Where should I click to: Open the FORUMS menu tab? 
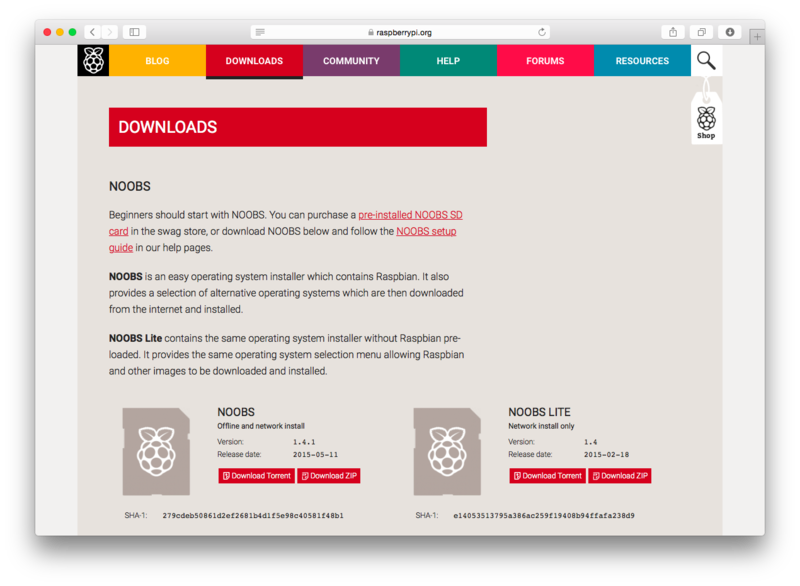point(545,61)
